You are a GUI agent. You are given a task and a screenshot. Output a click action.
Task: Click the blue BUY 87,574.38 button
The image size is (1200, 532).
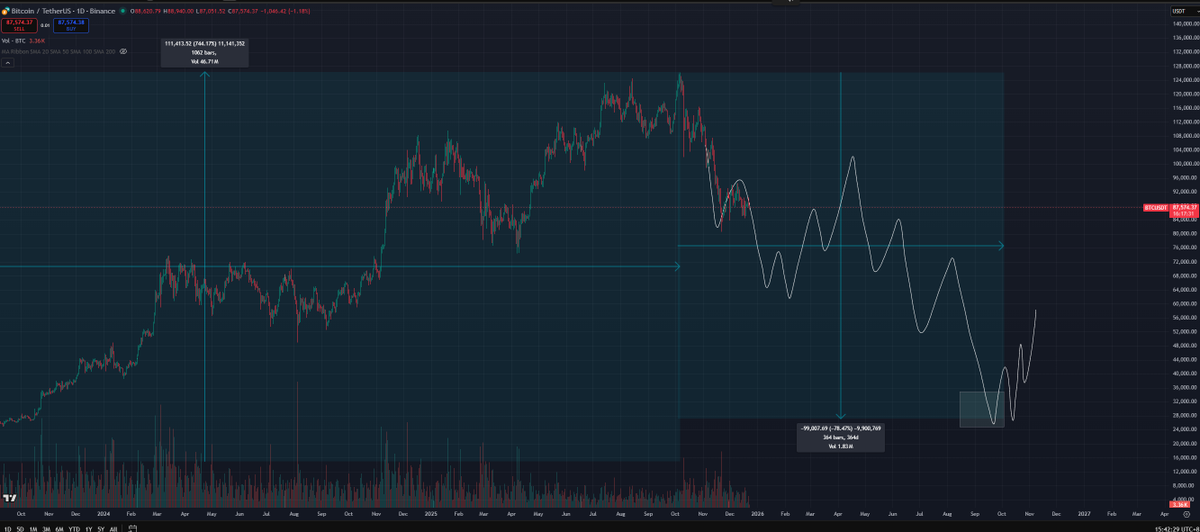pyautogui.click(x=71, y=25)
